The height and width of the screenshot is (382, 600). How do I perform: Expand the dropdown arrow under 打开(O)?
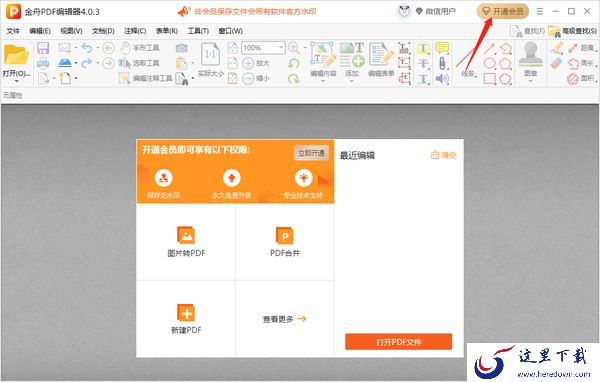(16, 81)
